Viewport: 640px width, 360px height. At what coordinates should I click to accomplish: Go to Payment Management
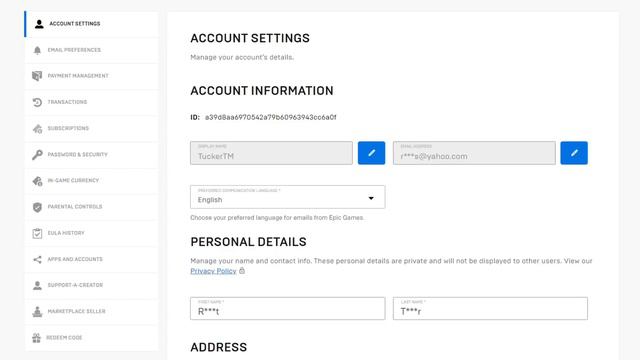[91, 76]
